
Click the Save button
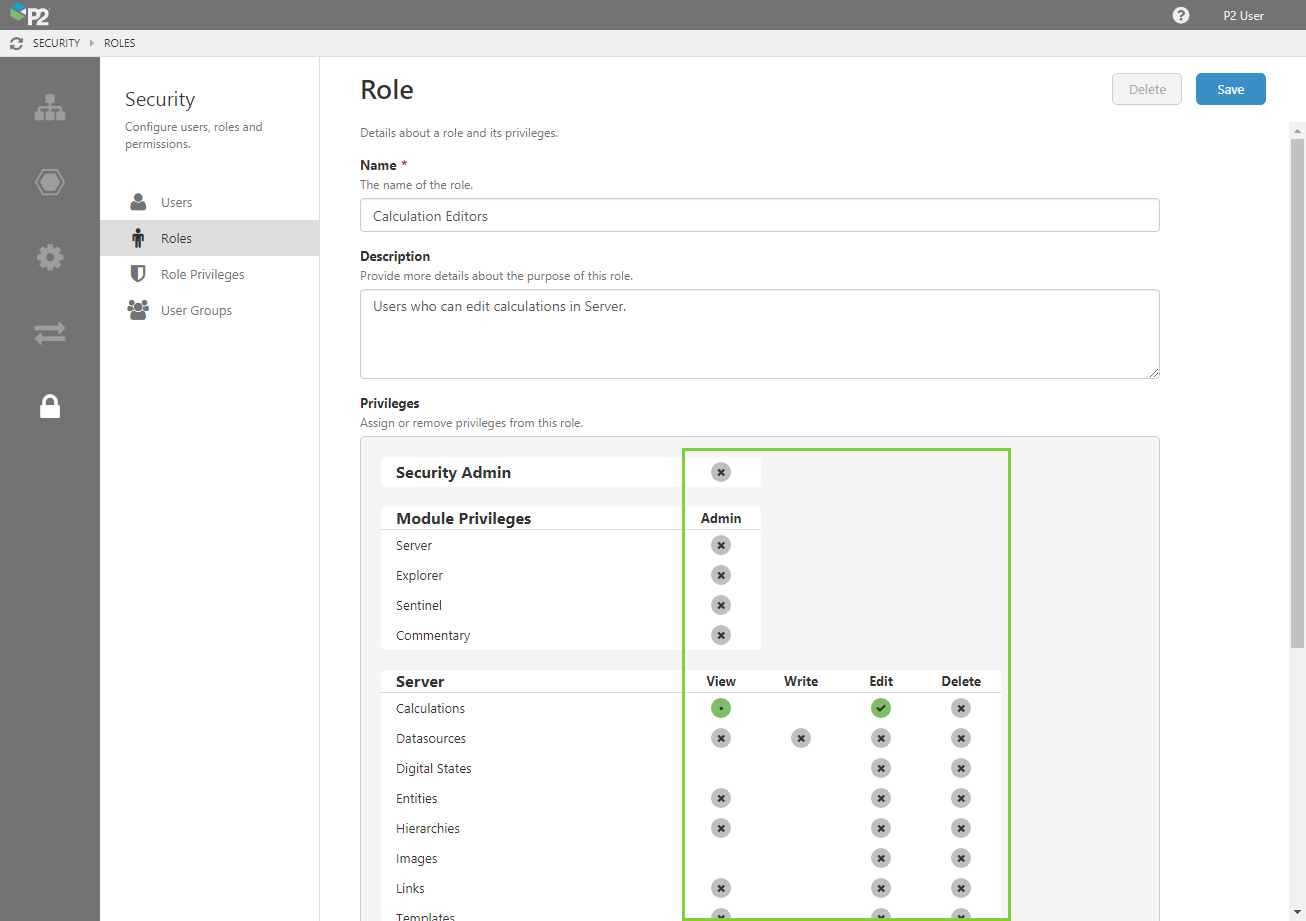(x=1230, y=89)
